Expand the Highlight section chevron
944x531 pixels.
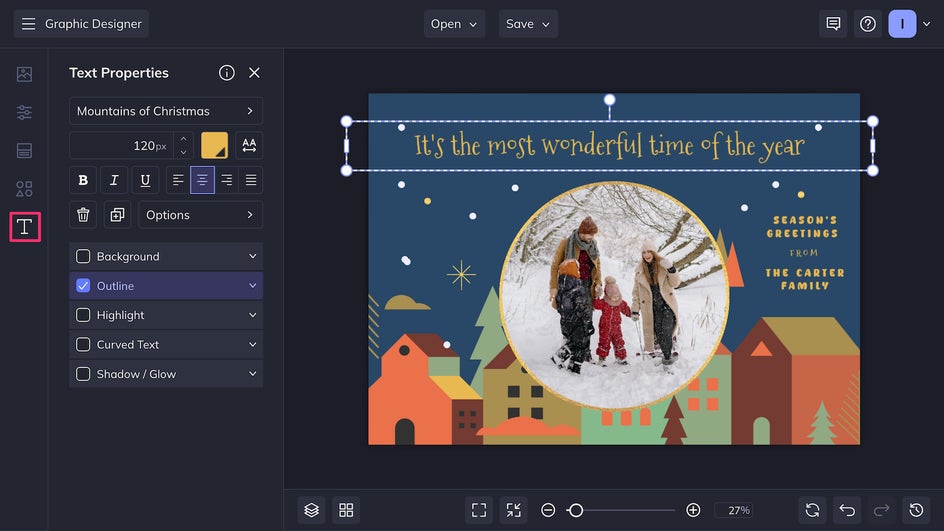[252, 315]
